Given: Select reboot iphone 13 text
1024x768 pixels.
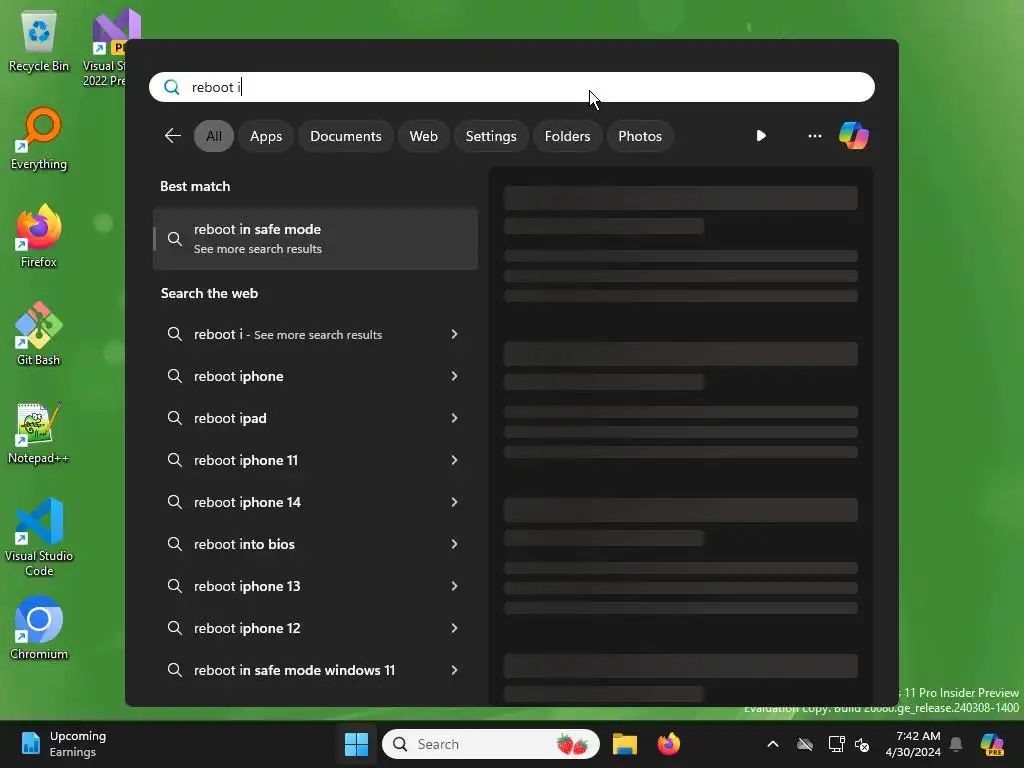Looking at the screenshot, I should (x=247, y=586).
